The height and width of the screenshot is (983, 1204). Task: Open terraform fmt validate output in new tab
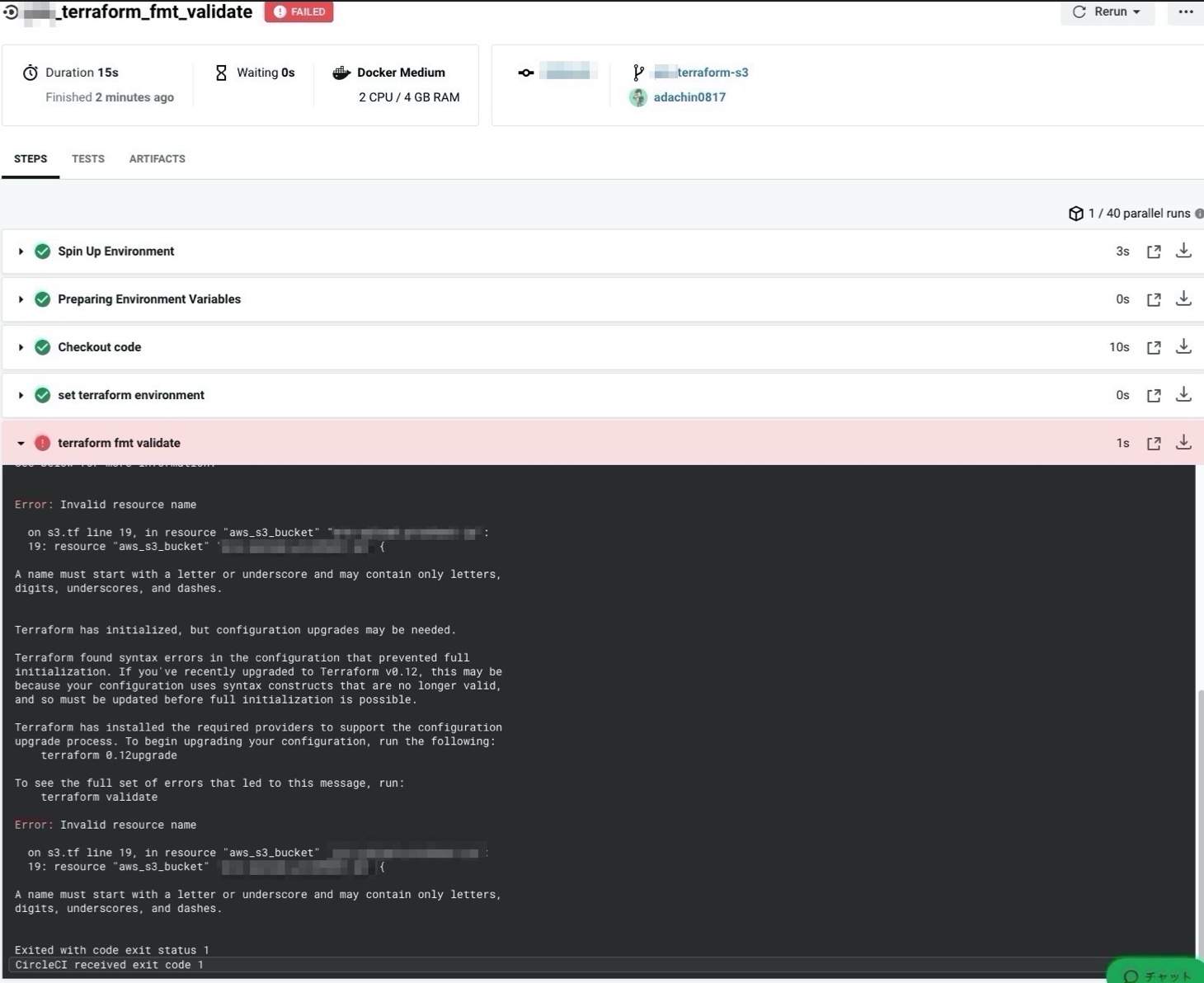[x=1154, y=443]
